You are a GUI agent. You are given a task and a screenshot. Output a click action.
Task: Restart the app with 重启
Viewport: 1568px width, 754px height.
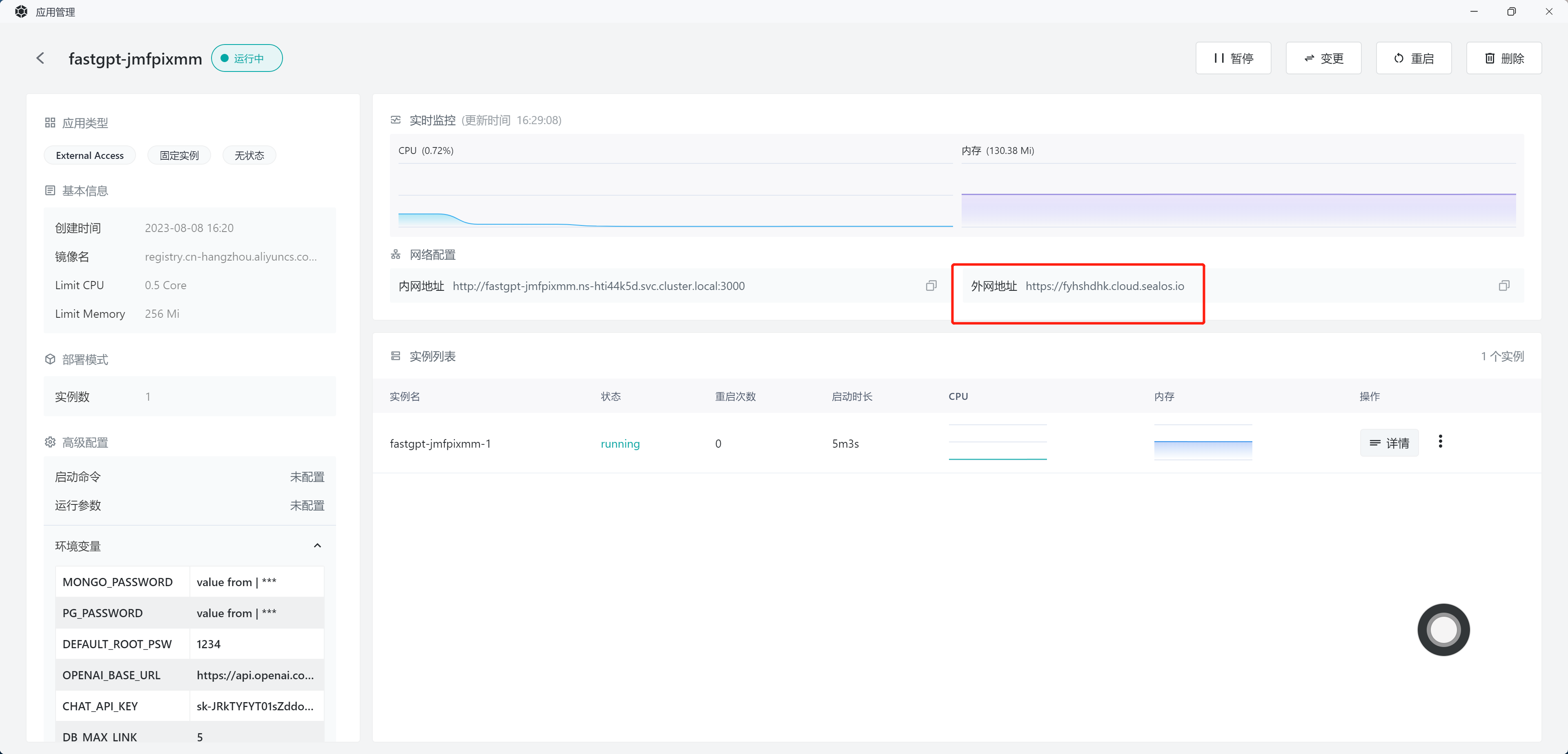click(1413, 58)
